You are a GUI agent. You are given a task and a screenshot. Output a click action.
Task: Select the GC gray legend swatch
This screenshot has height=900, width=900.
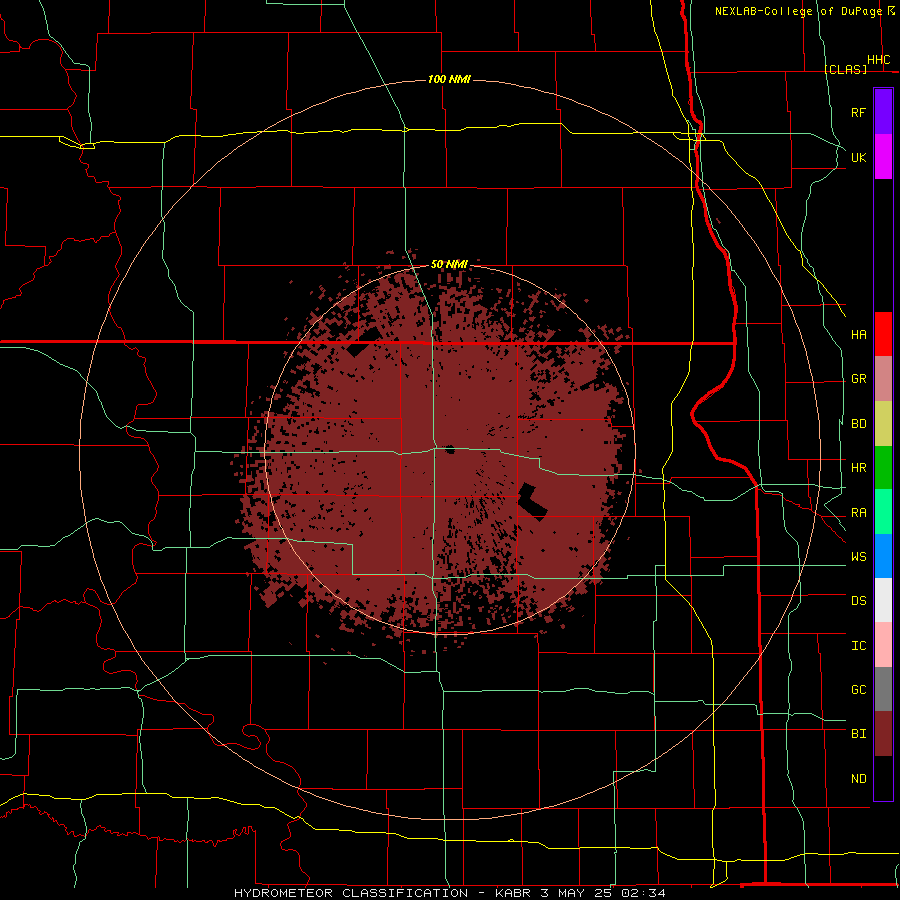pos(883,689)
